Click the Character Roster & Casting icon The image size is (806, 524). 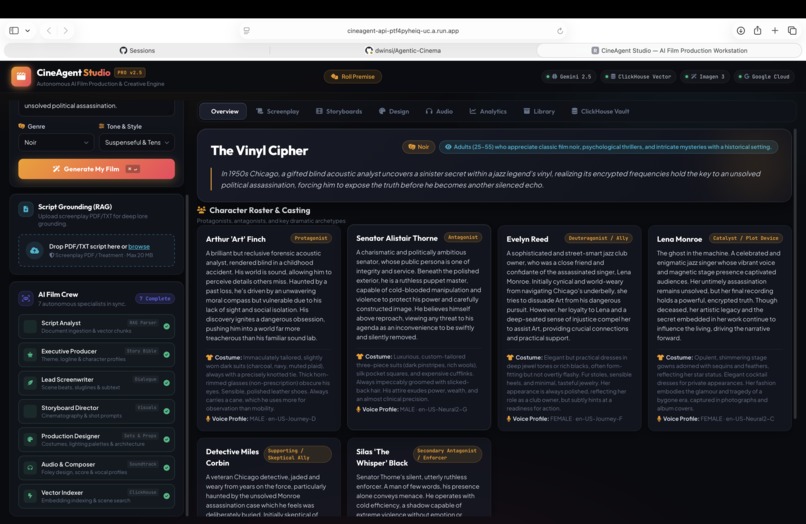202,210
